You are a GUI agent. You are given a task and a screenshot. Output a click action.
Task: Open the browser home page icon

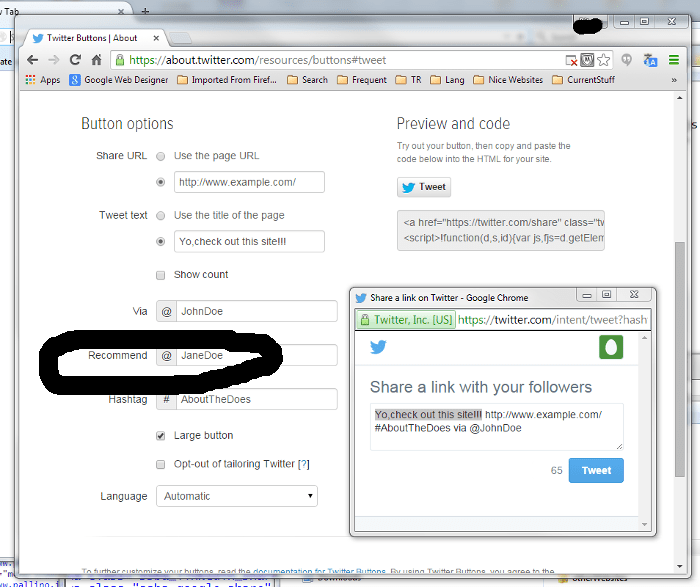point(96,60)
